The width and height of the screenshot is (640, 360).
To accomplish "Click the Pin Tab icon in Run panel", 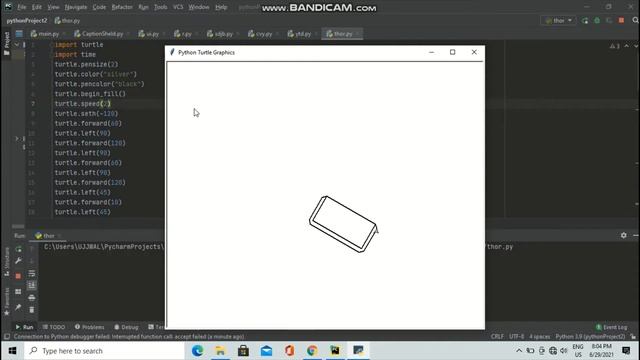I will [18, 307].
